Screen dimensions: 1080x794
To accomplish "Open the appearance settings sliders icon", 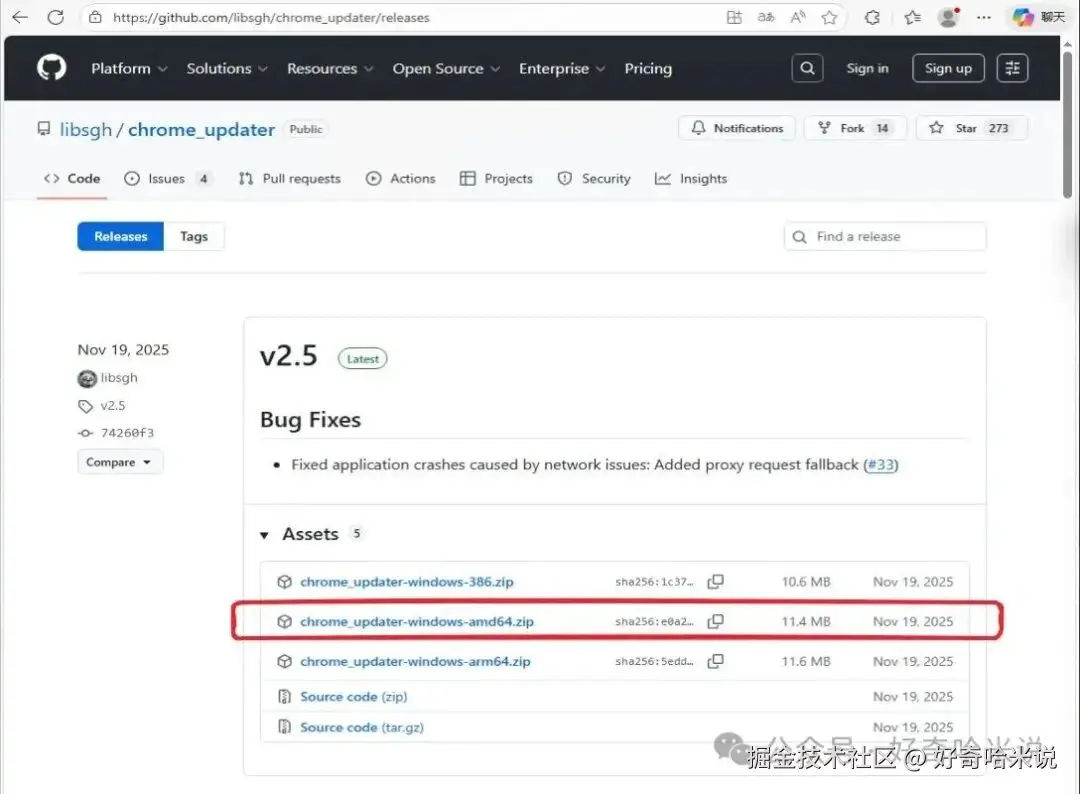I will point(1012,68).
